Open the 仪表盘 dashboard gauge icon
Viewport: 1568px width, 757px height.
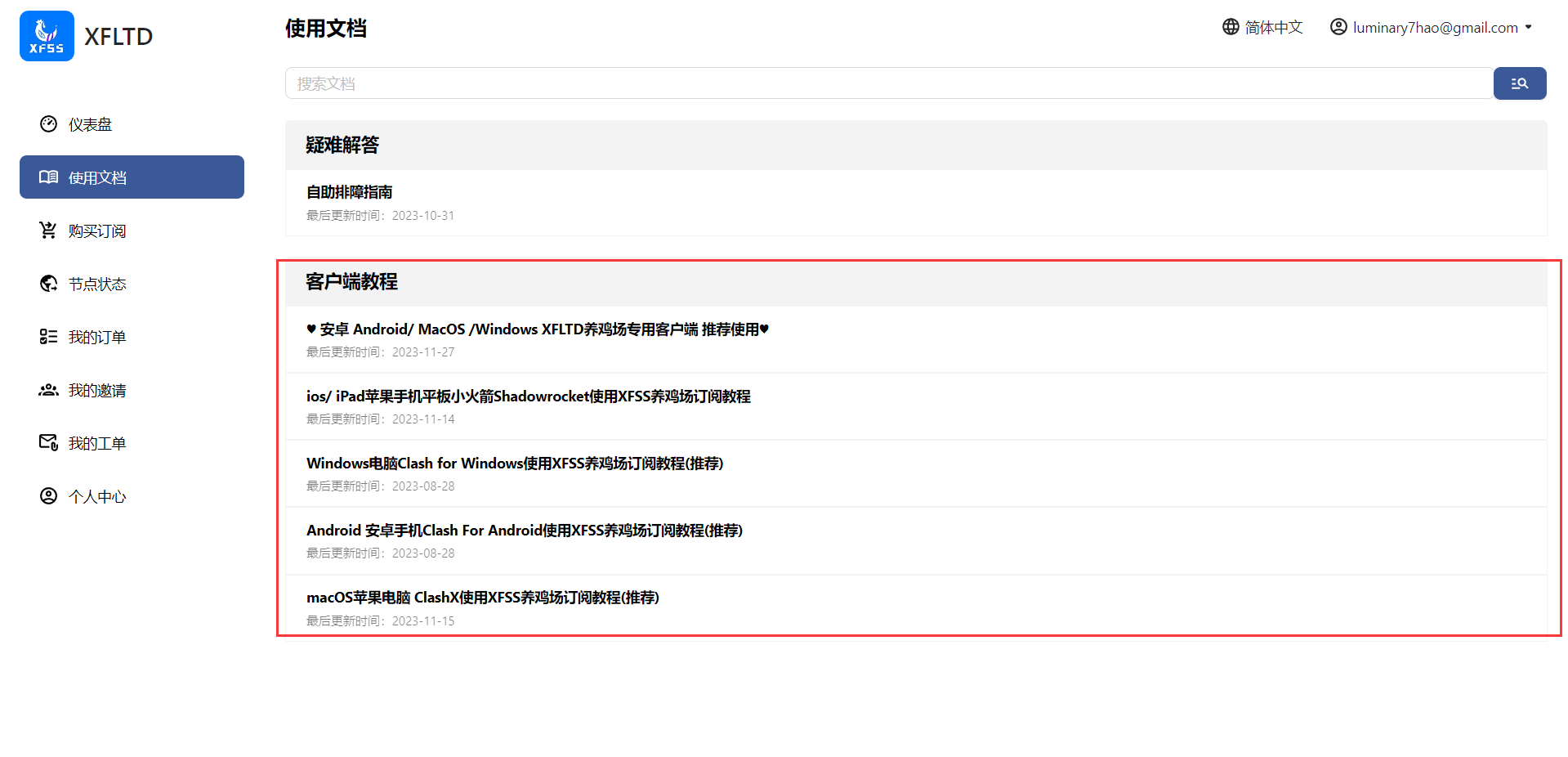coord(48,123)
